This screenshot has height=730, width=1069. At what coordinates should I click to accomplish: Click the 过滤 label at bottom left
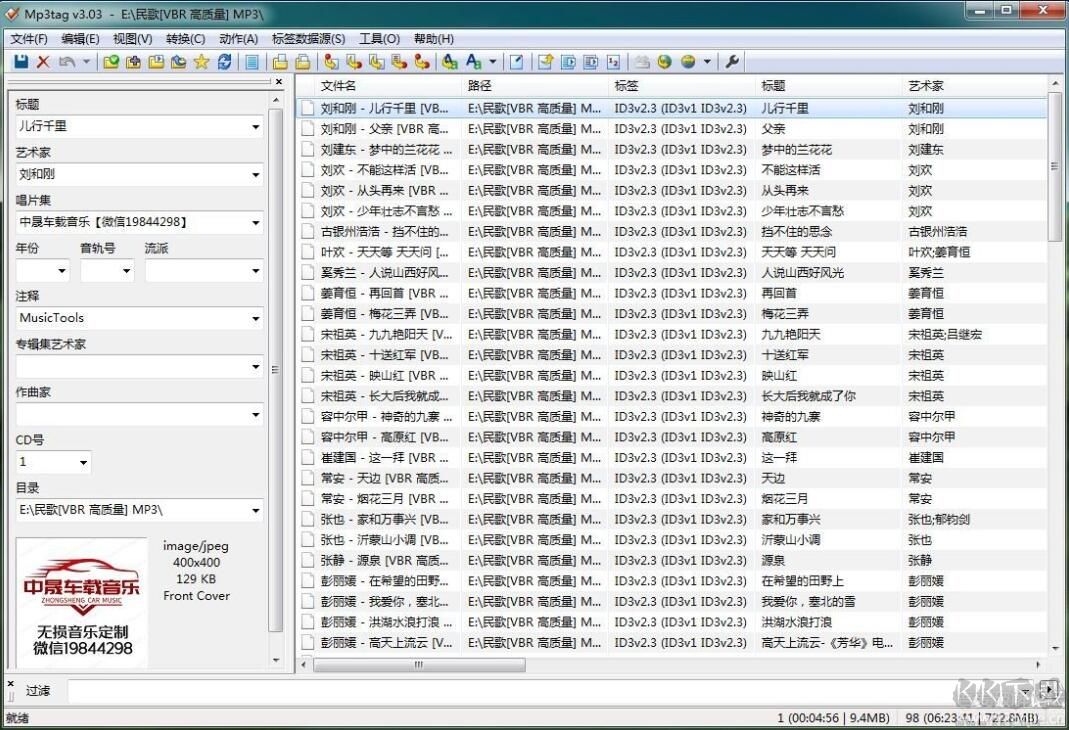point(38,690)
